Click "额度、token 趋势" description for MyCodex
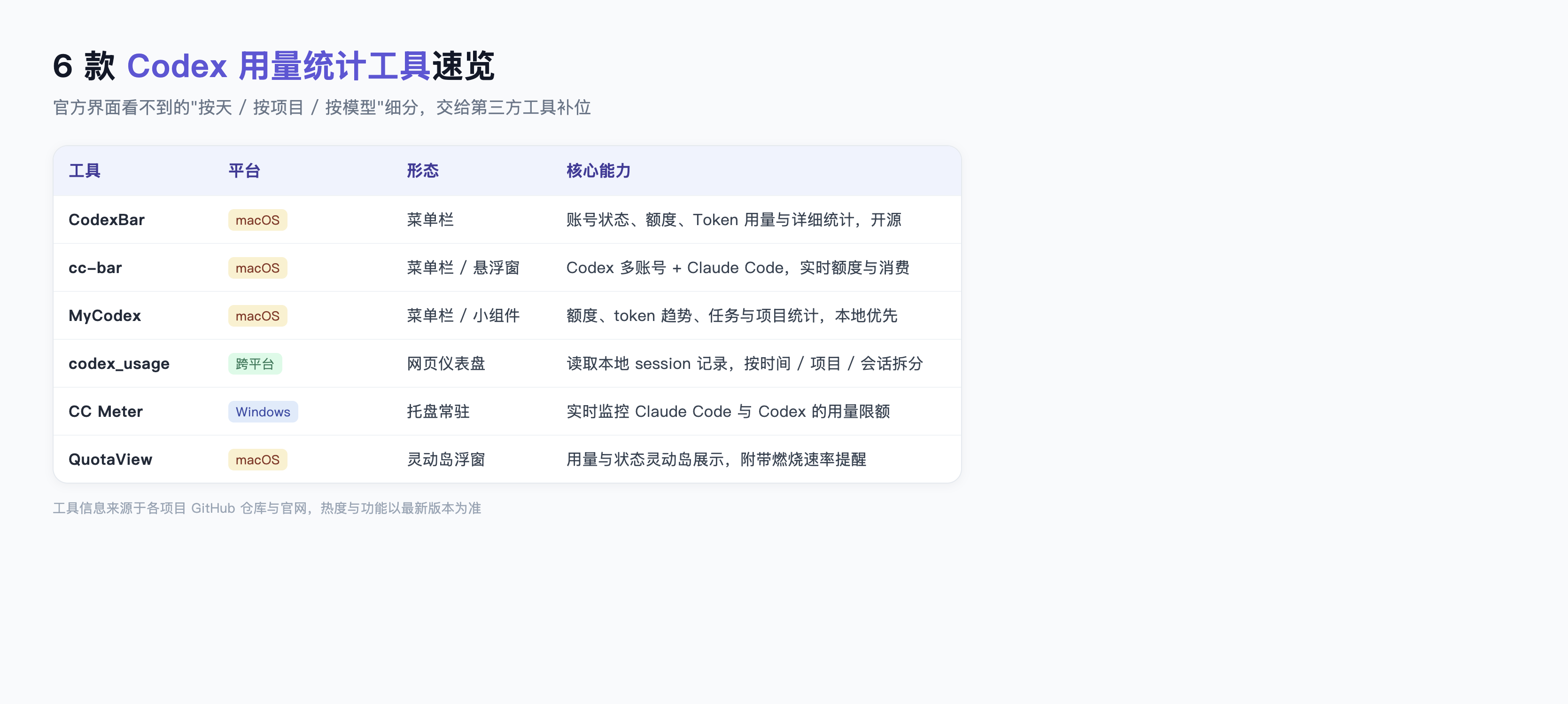 tap(732, 315)
